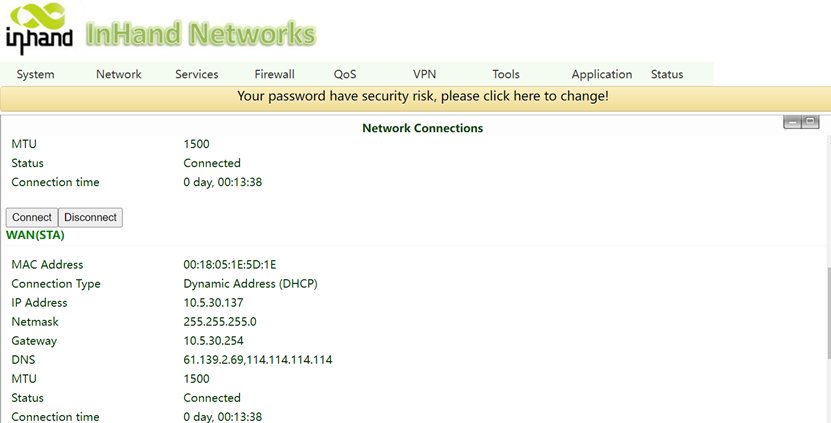Open the Application menu
The width and height of the screenshot is (831, 423).
602,74
